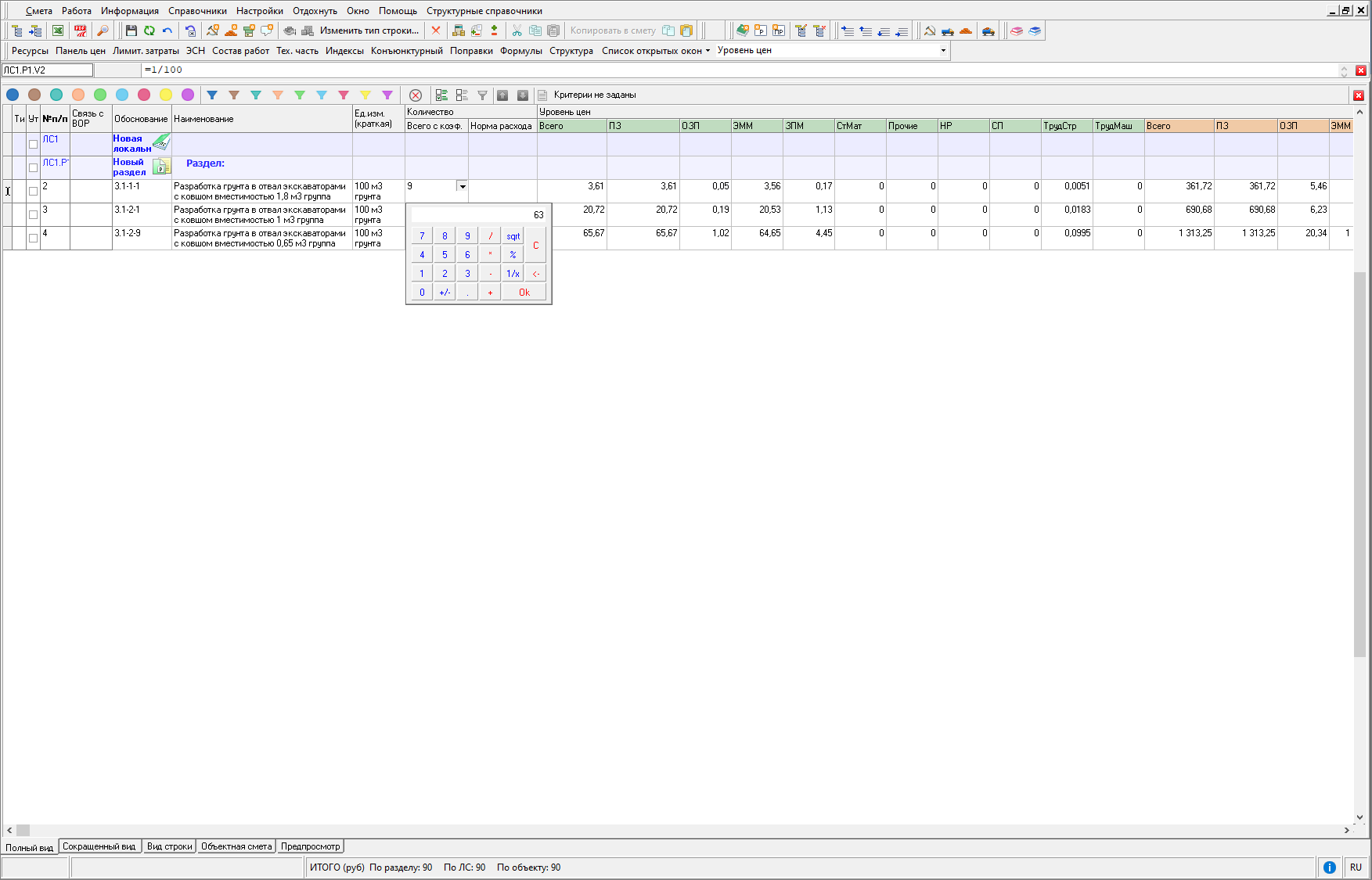Click the PDF export icon
The image size is (1372, 880).
(81, 31)
